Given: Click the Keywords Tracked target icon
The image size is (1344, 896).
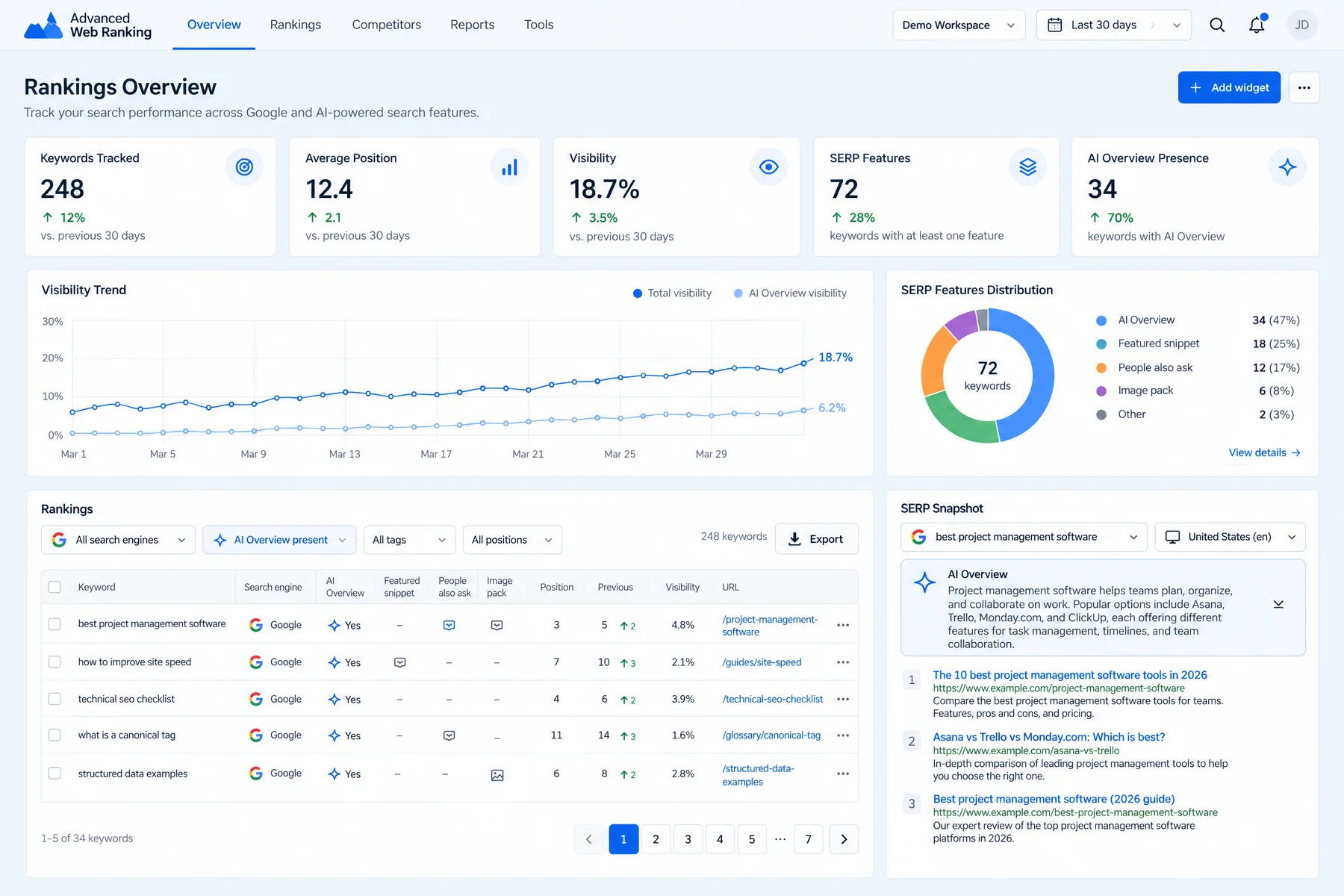Looking at the screenshot, I should [244, 167].
